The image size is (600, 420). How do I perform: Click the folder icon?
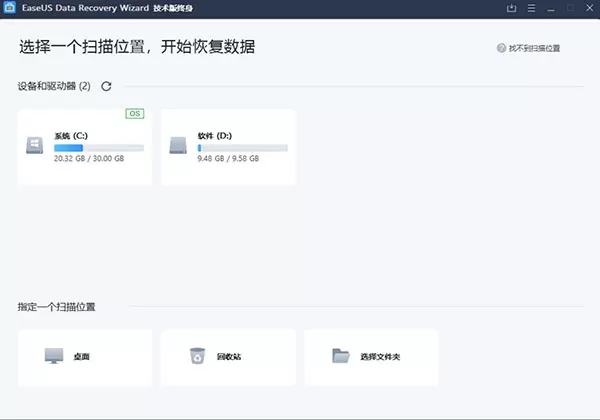click(341, 356)
